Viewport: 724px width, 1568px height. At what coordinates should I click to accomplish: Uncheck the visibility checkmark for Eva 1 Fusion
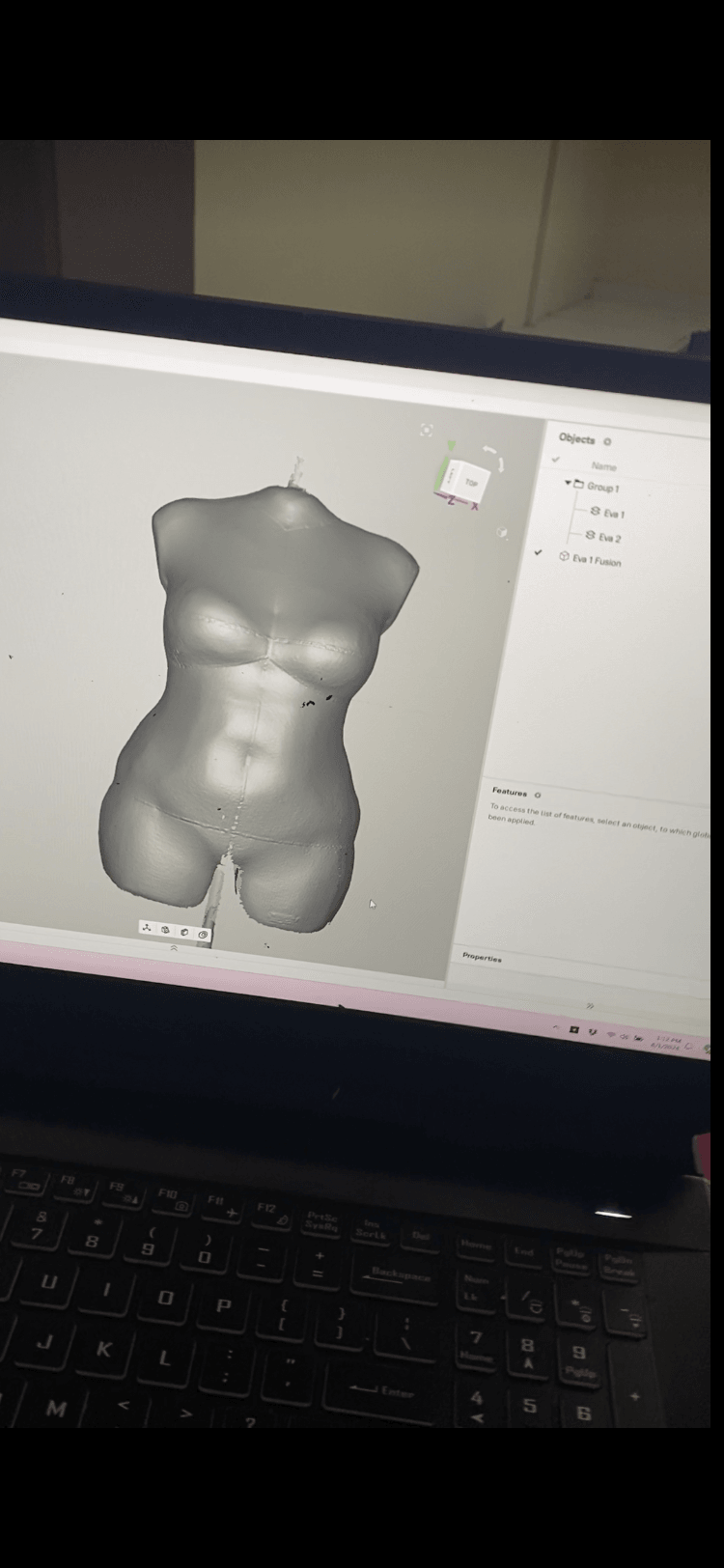pos(538,552)
